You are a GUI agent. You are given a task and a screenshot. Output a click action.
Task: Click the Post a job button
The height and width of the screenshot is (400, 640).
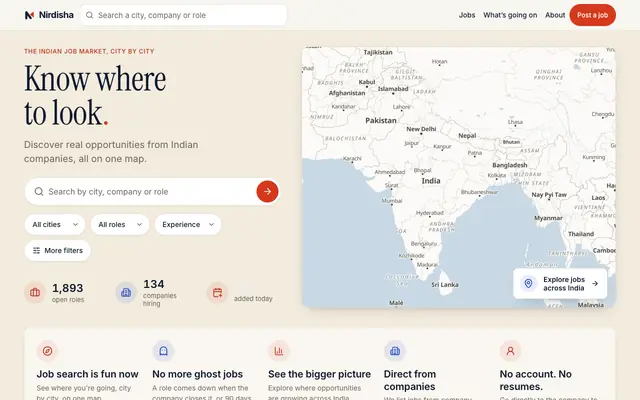[593, 15]
